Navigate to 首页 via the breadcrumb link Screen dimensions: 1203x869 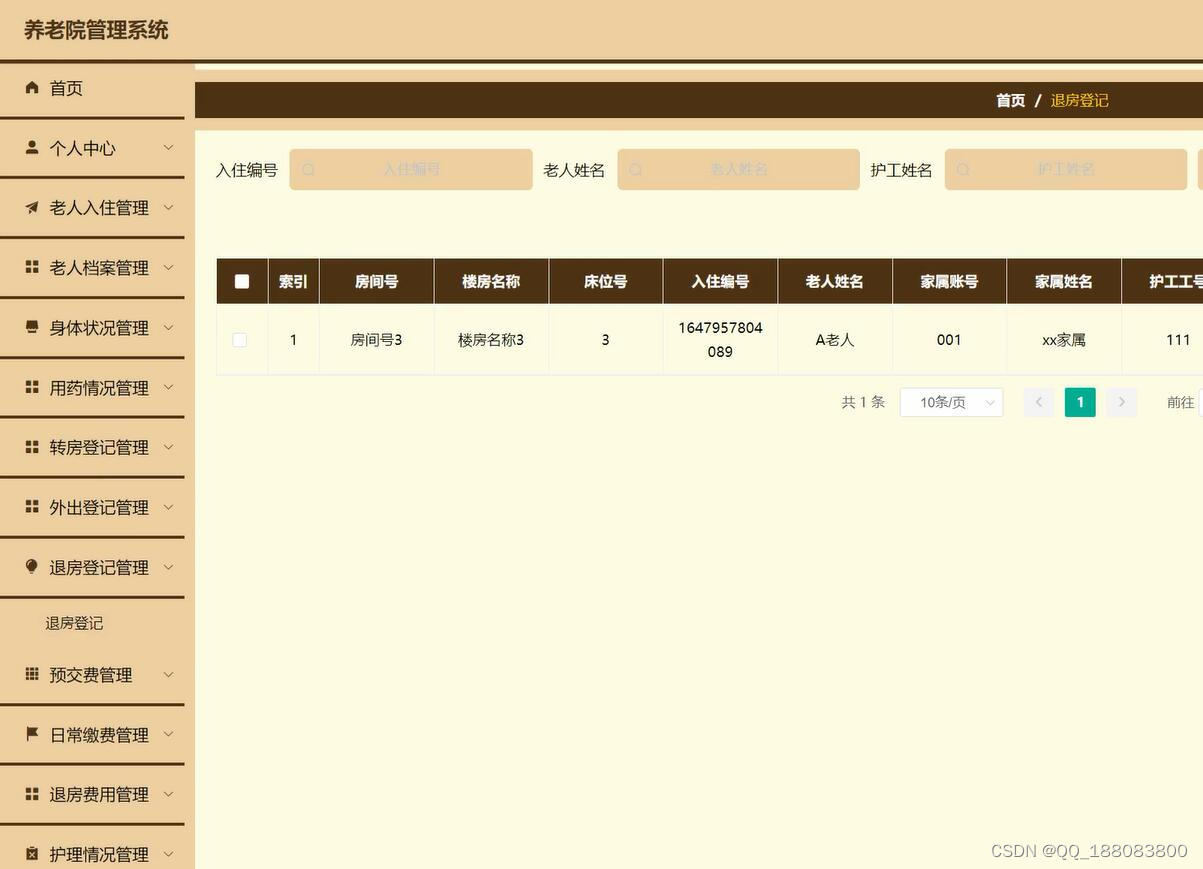coord(1010,97)
